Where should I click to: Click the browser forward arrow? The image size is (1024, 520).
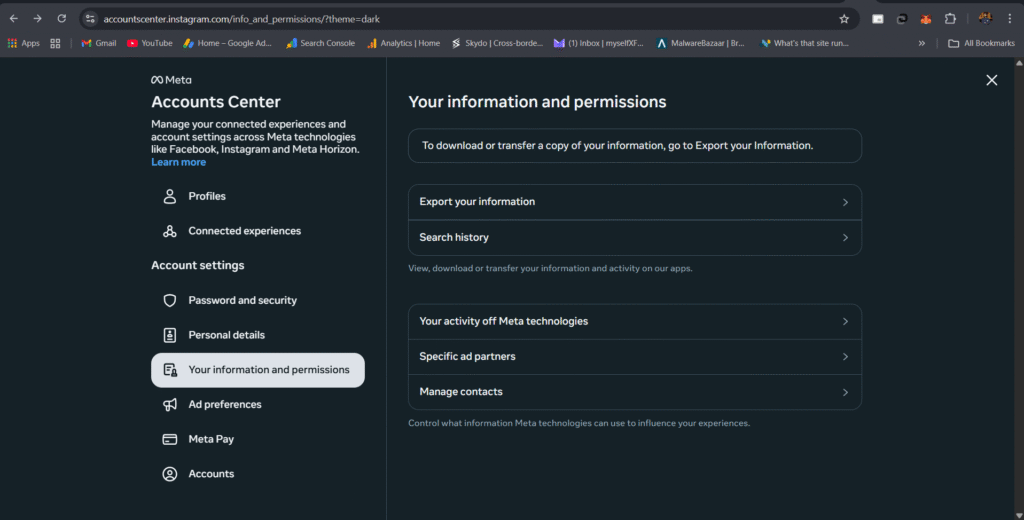(37, 19)
